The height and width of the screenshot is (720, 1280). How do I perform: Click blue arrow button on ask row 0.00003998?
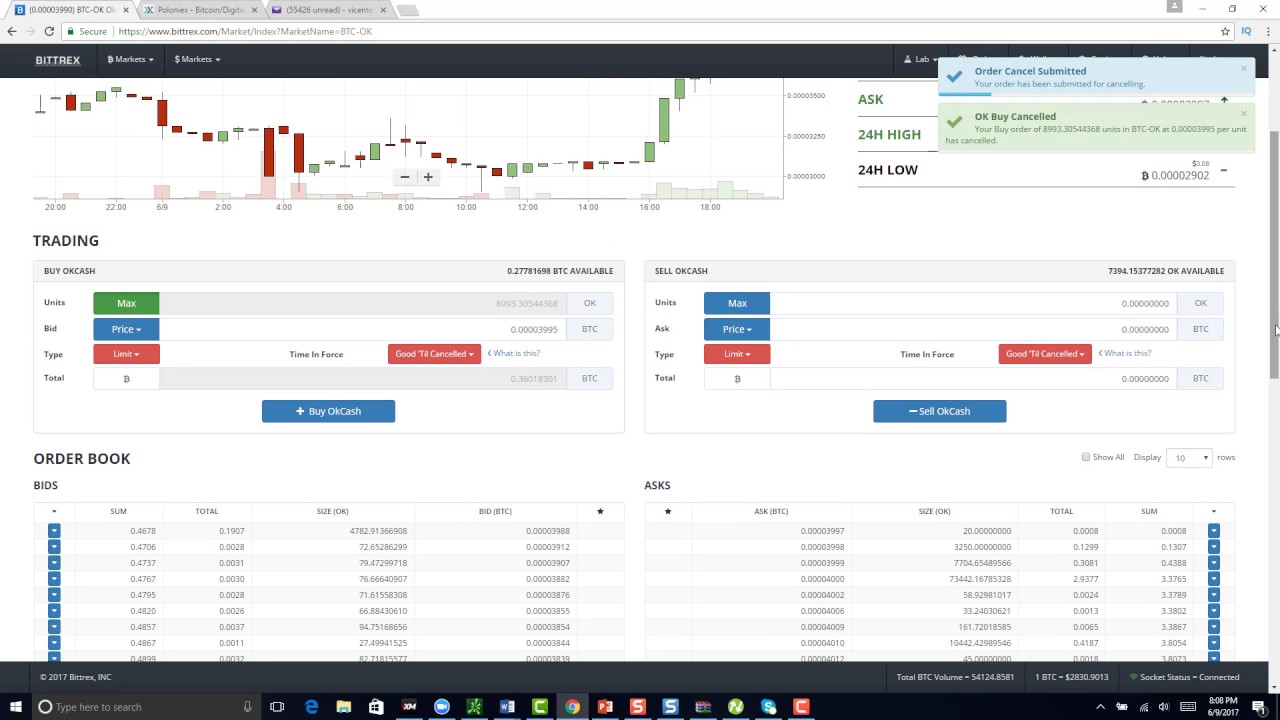tap(1213, 547)
